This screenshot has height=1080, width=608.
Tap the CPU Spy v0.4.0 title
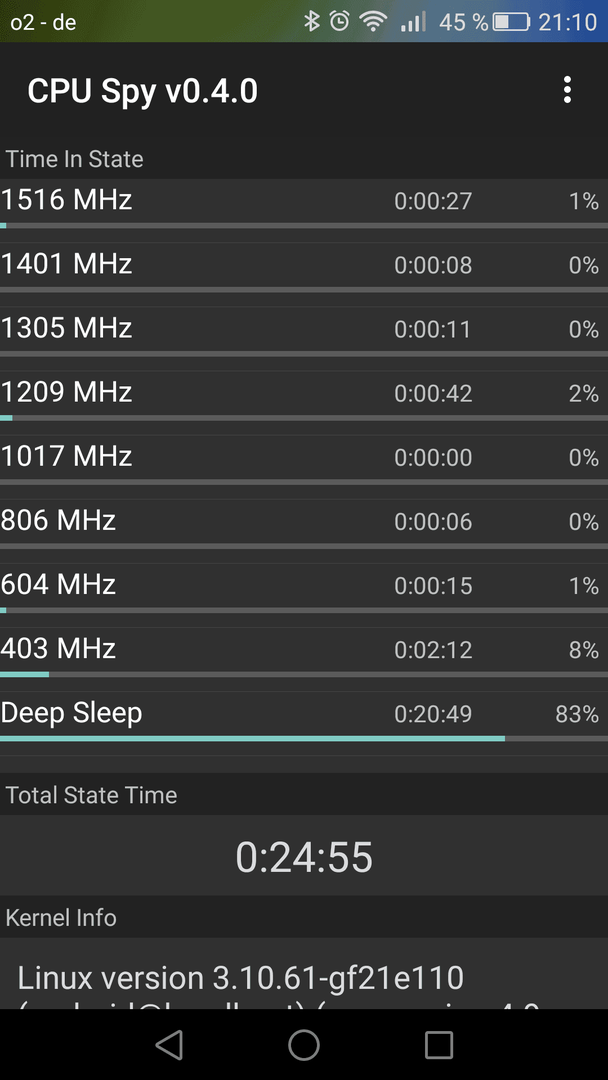click(x=143, y=91)
